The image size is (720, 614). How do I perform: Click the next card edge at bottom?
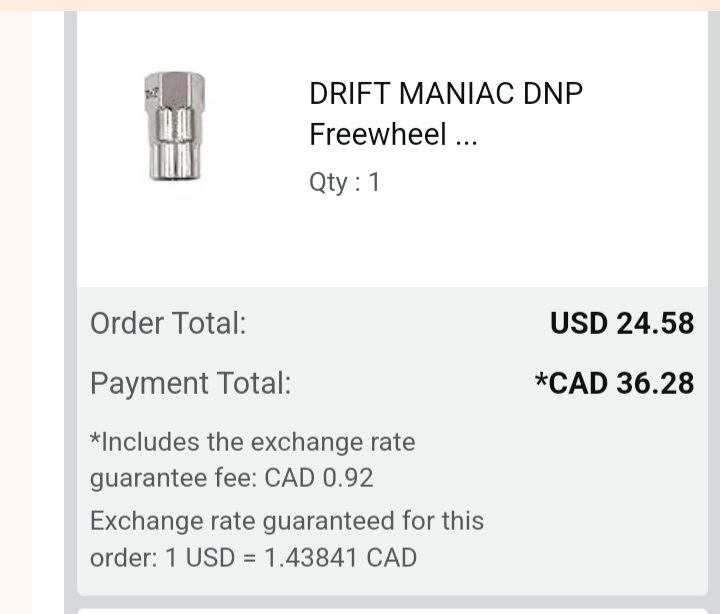click(392, 609)
